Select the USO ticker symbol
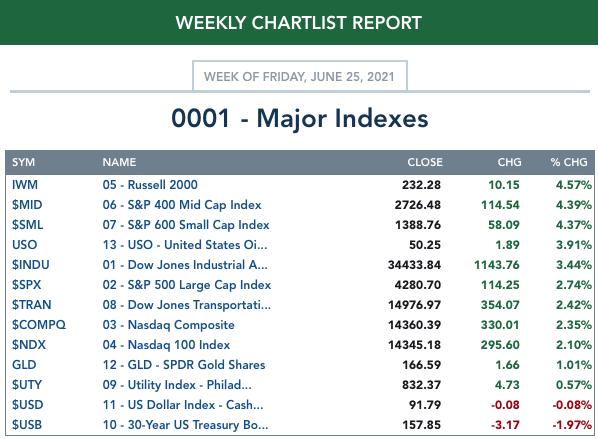This screenshot has width=598, height=439. [x=24, y=244]
